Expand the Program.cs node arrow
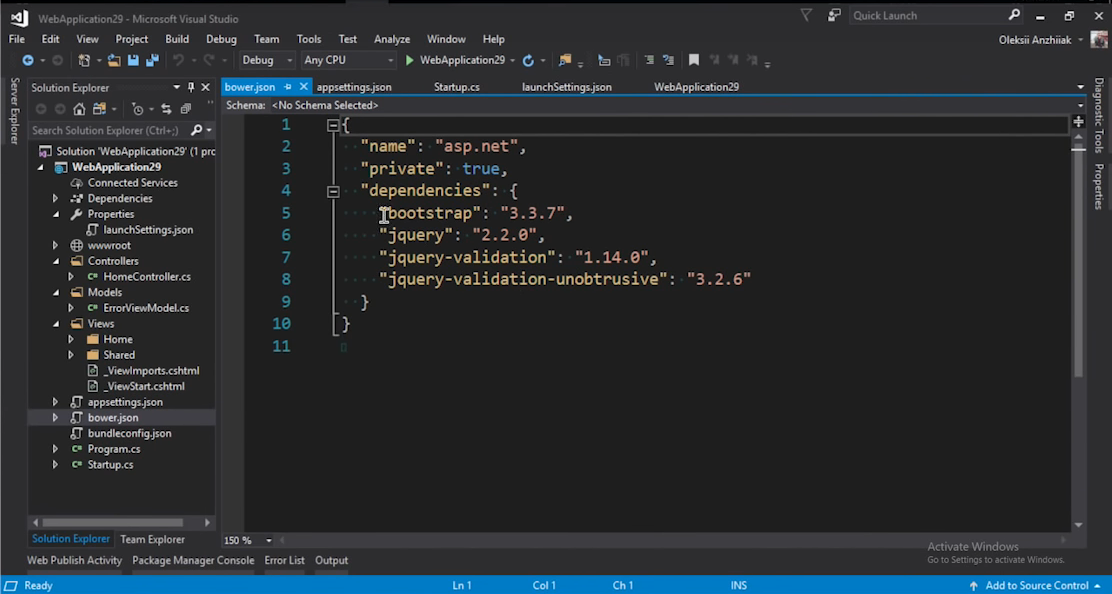The image size is (1112, 594). pyautogui.click(x=55, y=449)
